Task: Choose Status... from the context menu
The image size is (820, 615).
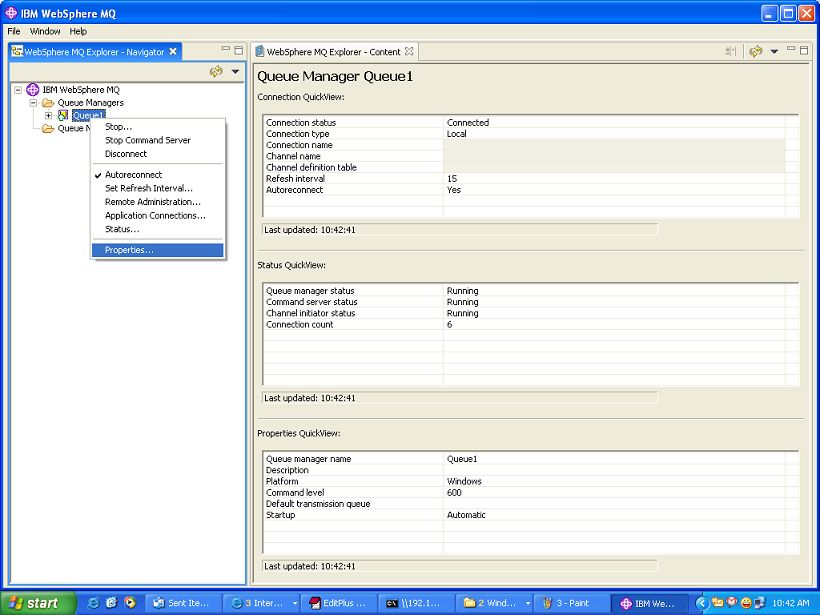Action: pos(157,229)
